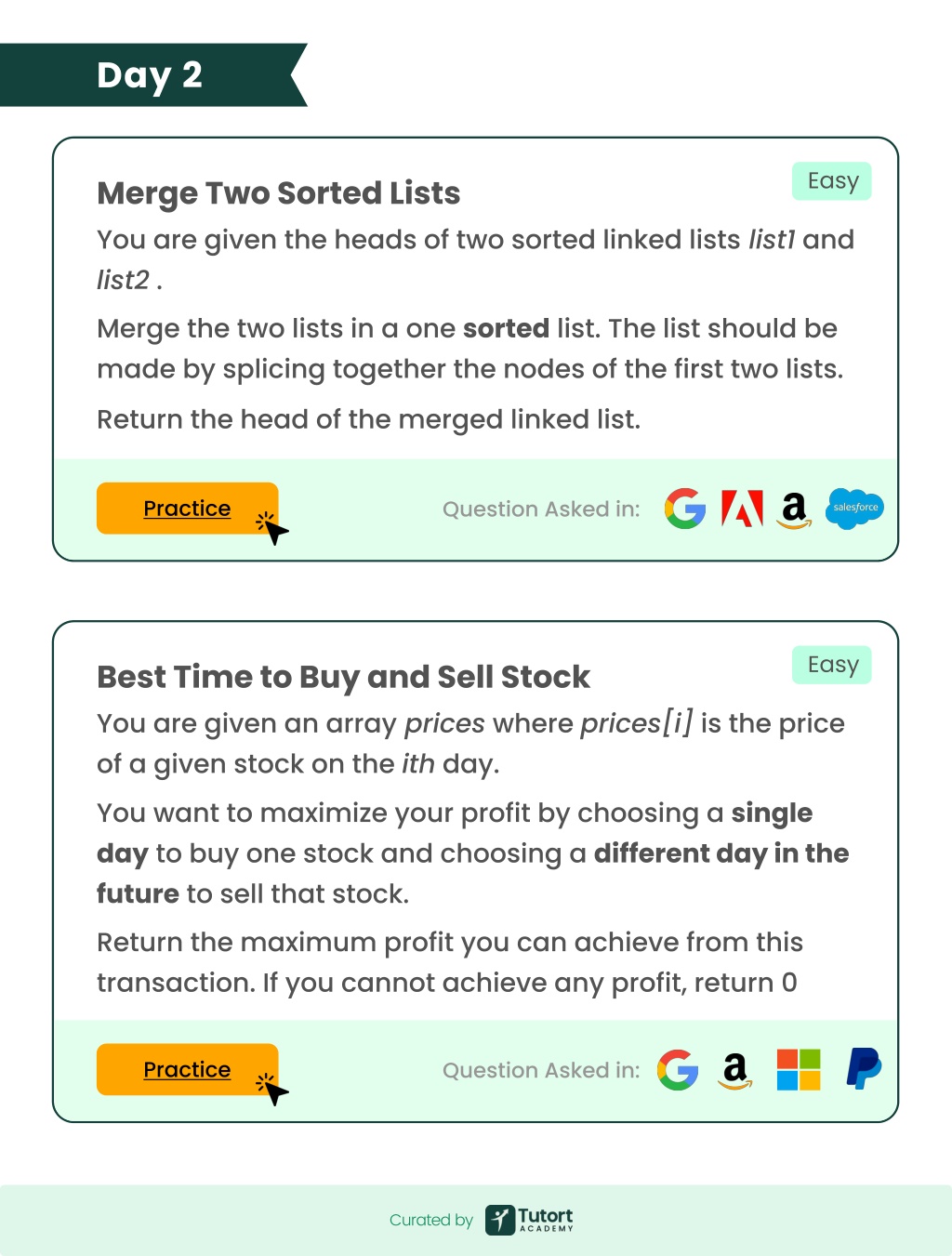Click the Tutort Academy logo in footer
Viewport: 952px width, 1256px height.
coord(529,1220)
